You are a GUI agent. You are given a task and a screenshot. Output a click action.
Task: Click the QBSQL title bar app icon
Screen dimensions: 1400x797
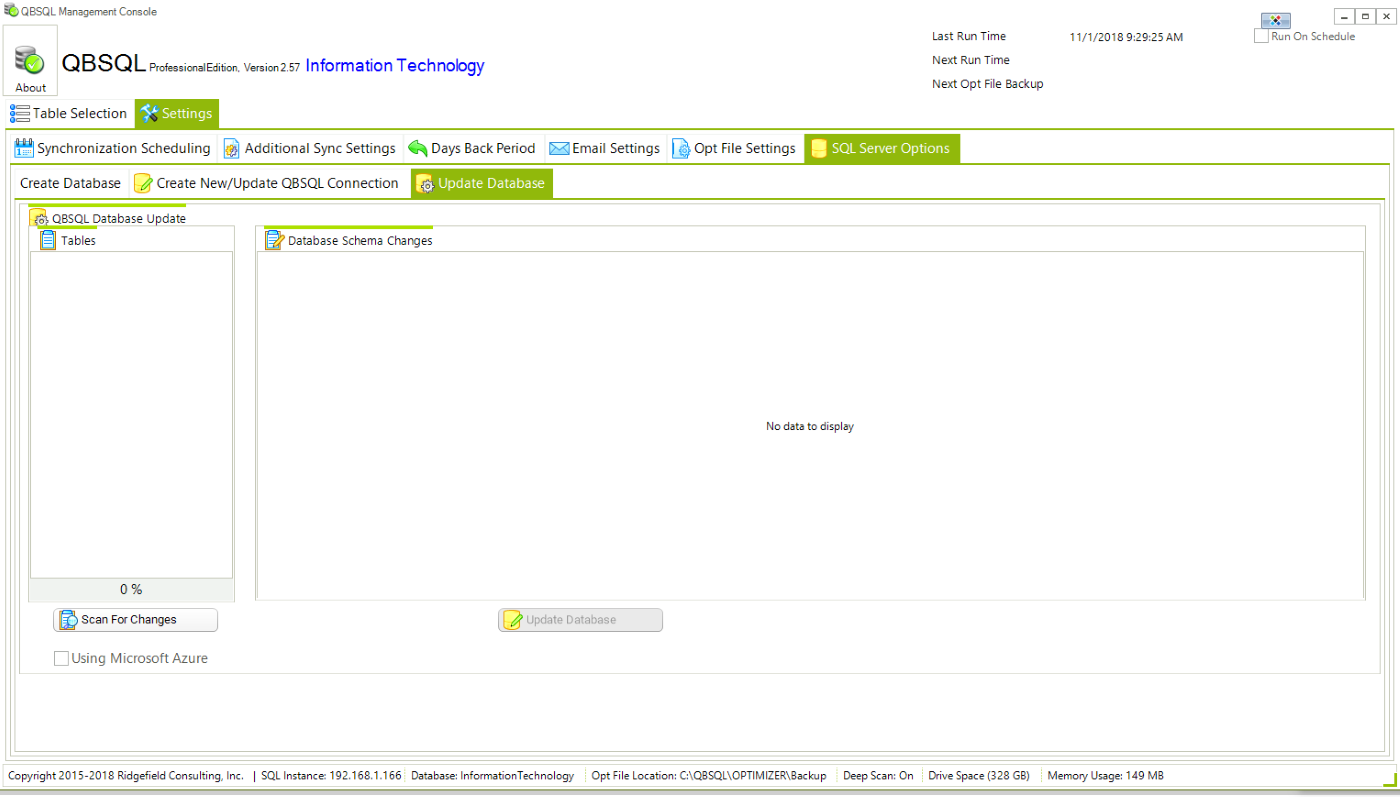pyautogui.click(x=12, y=11)
